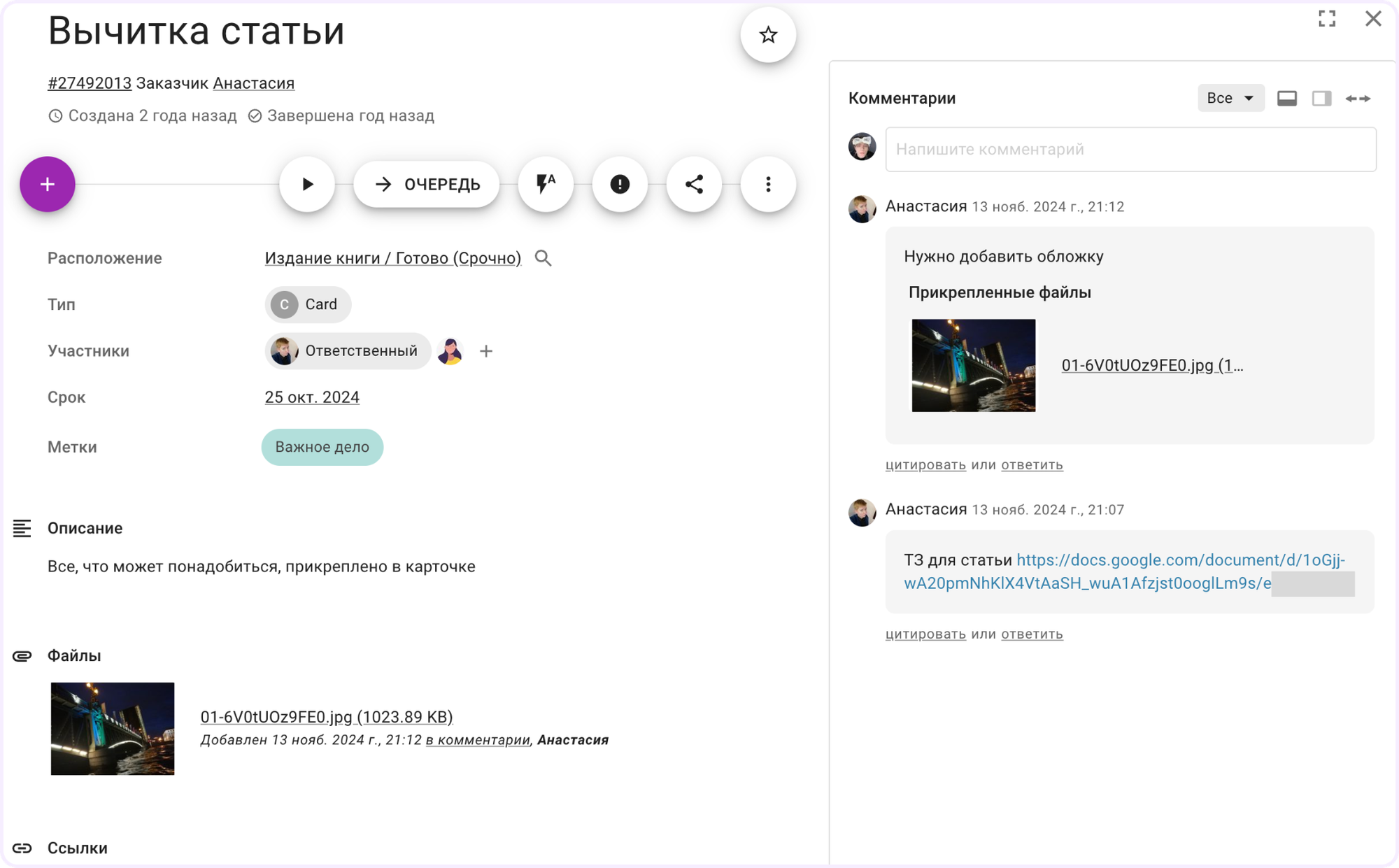The image size is (1399, 868).
Task: Open the share icon
Action: (x=694, y=184)
